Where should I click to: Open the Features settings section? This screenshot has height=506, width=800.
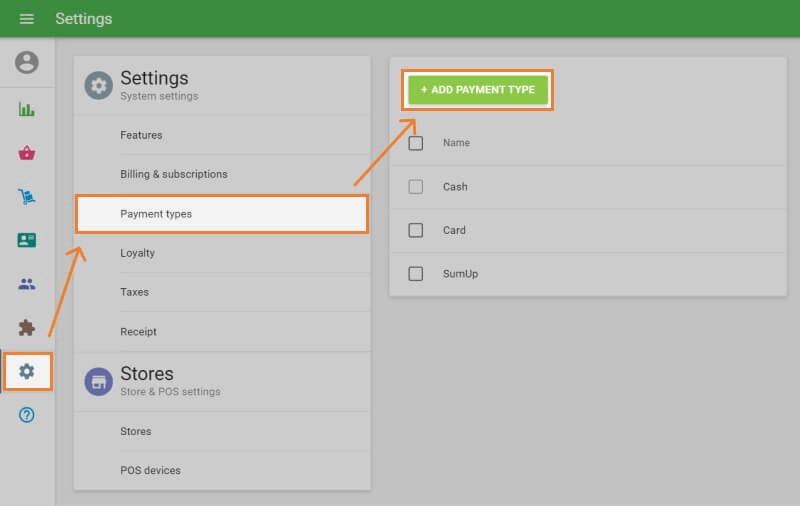(x=141, y=135)
